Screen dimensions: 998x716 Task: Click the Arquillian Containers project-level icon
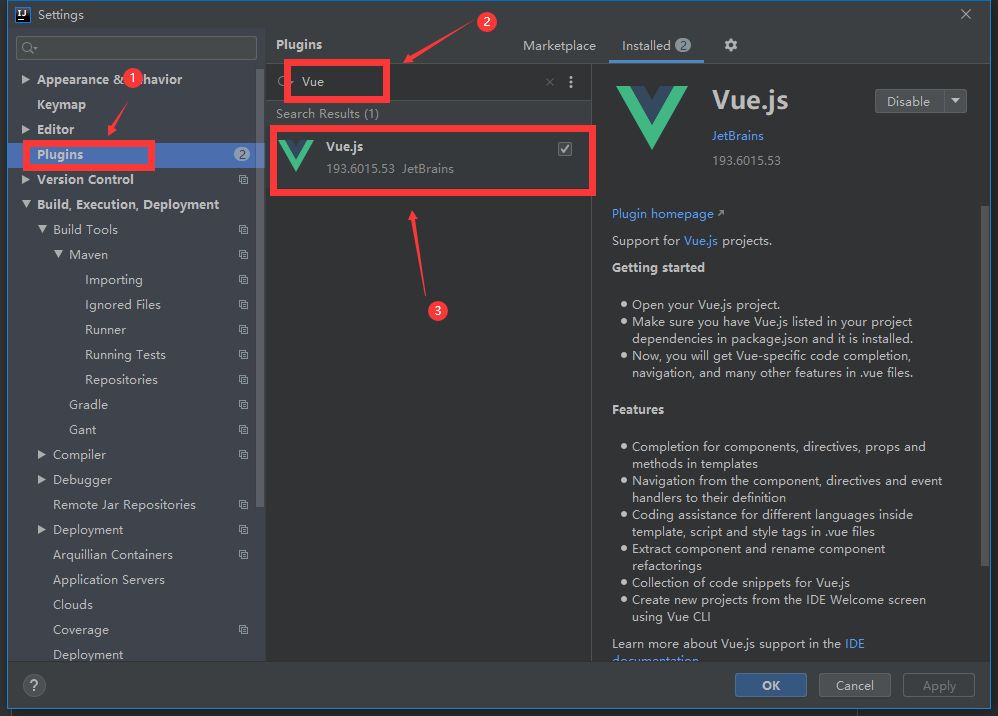tap(243, 555)
